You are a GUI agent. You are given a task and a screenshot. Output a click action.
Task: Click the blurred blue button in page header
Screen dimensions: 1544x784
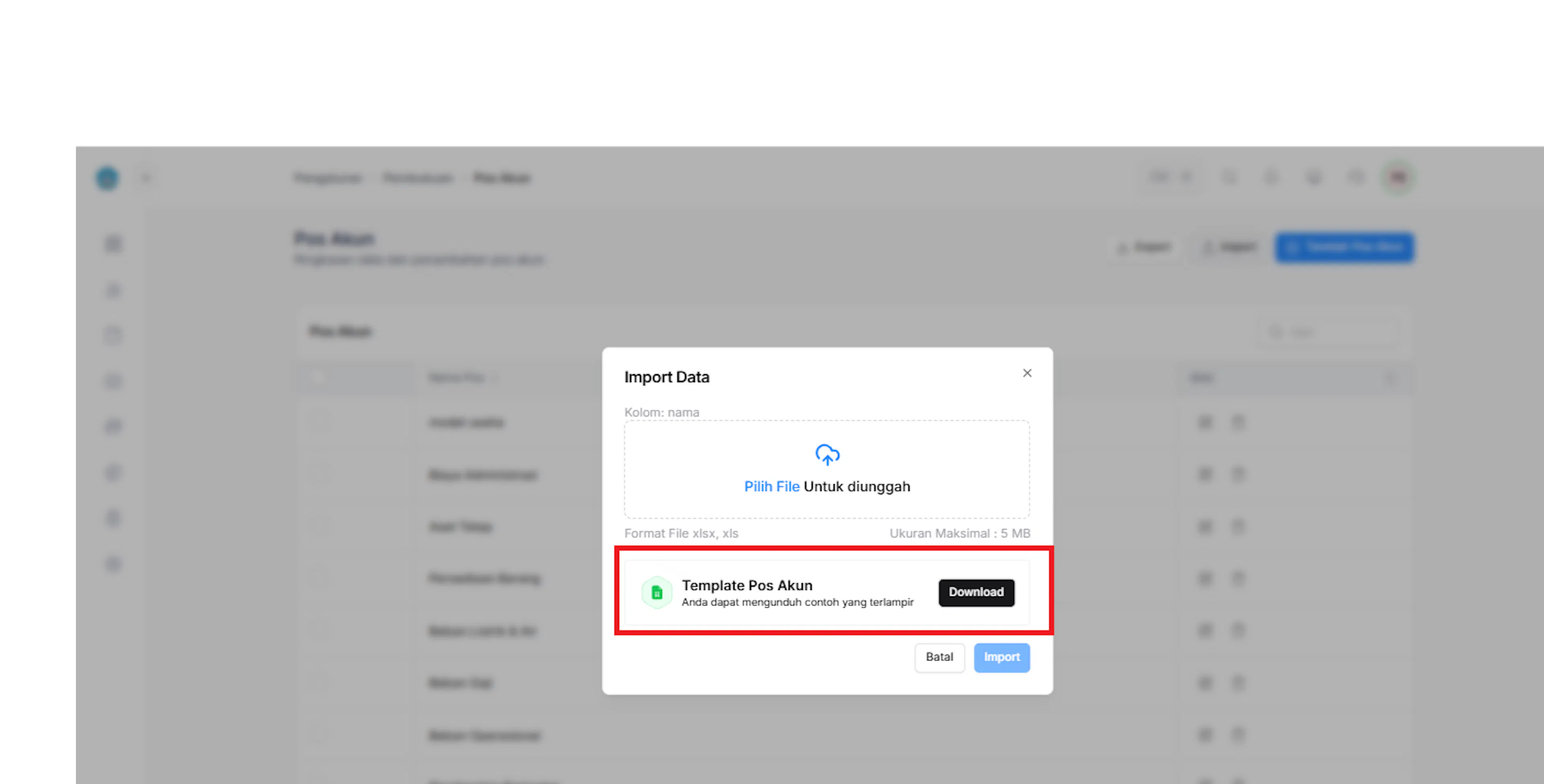[1345, 248]
